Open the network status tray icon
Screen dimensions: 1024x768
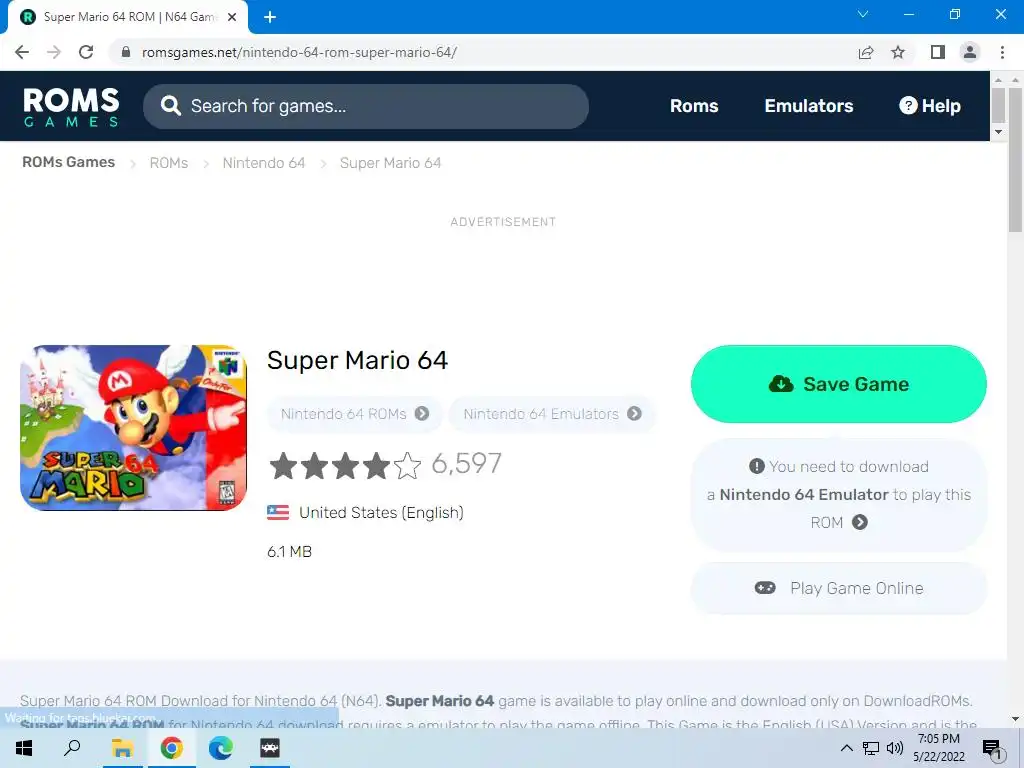[x=871, y=748]
